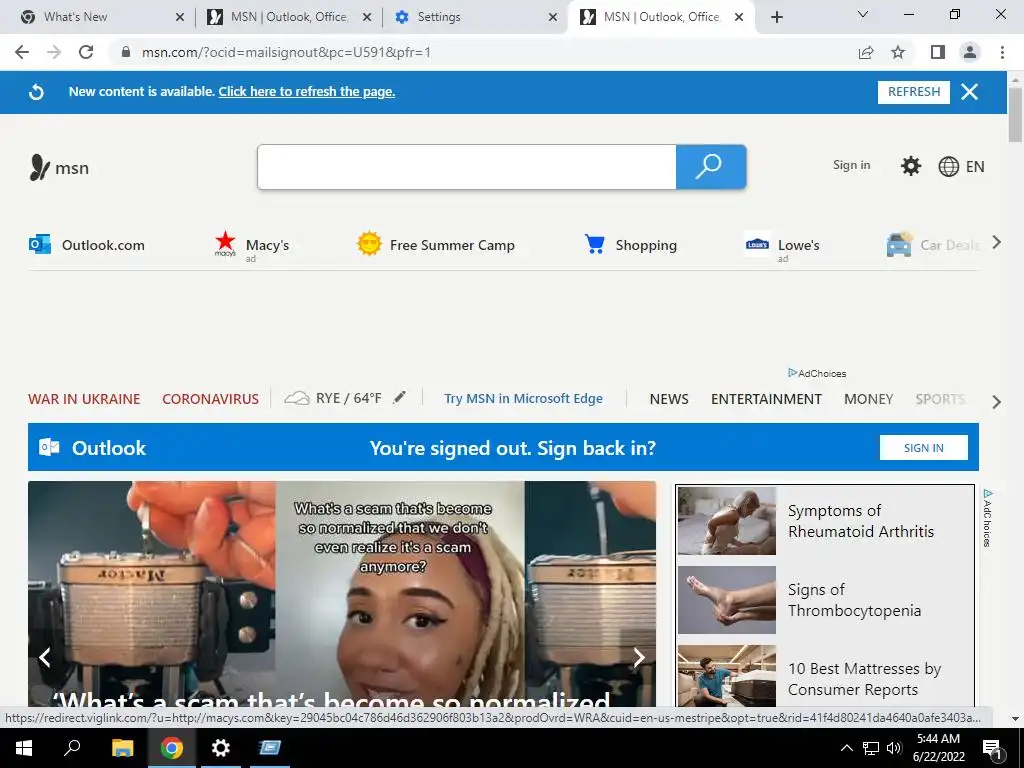Image resolution: width=1024 pixels, height=768 pixels.
Task: Click the lock icon in address bar
Action: [x=126, y=52]
